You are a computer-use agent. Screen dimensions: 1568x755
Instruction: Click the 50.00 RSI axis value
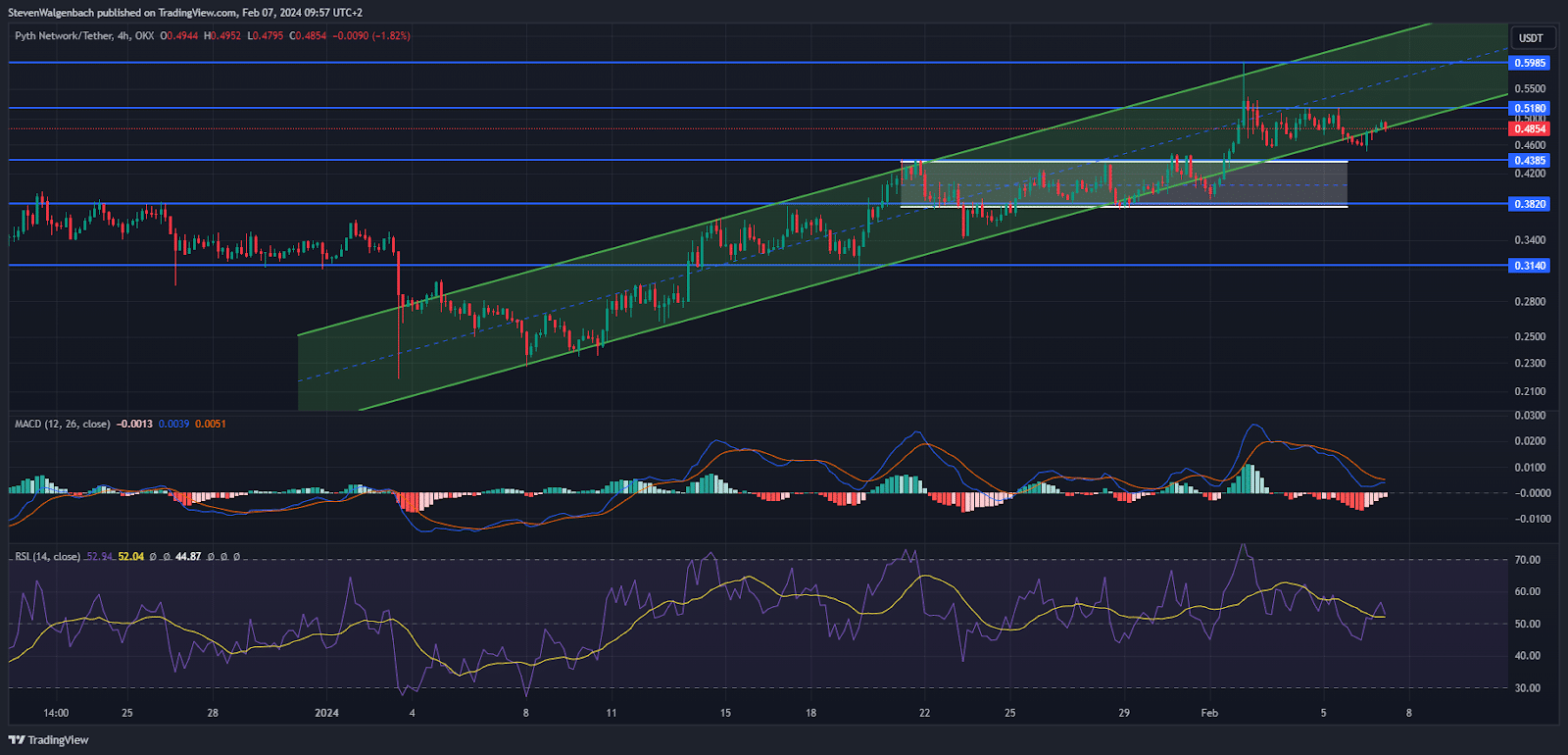(x=1527, y=625)
